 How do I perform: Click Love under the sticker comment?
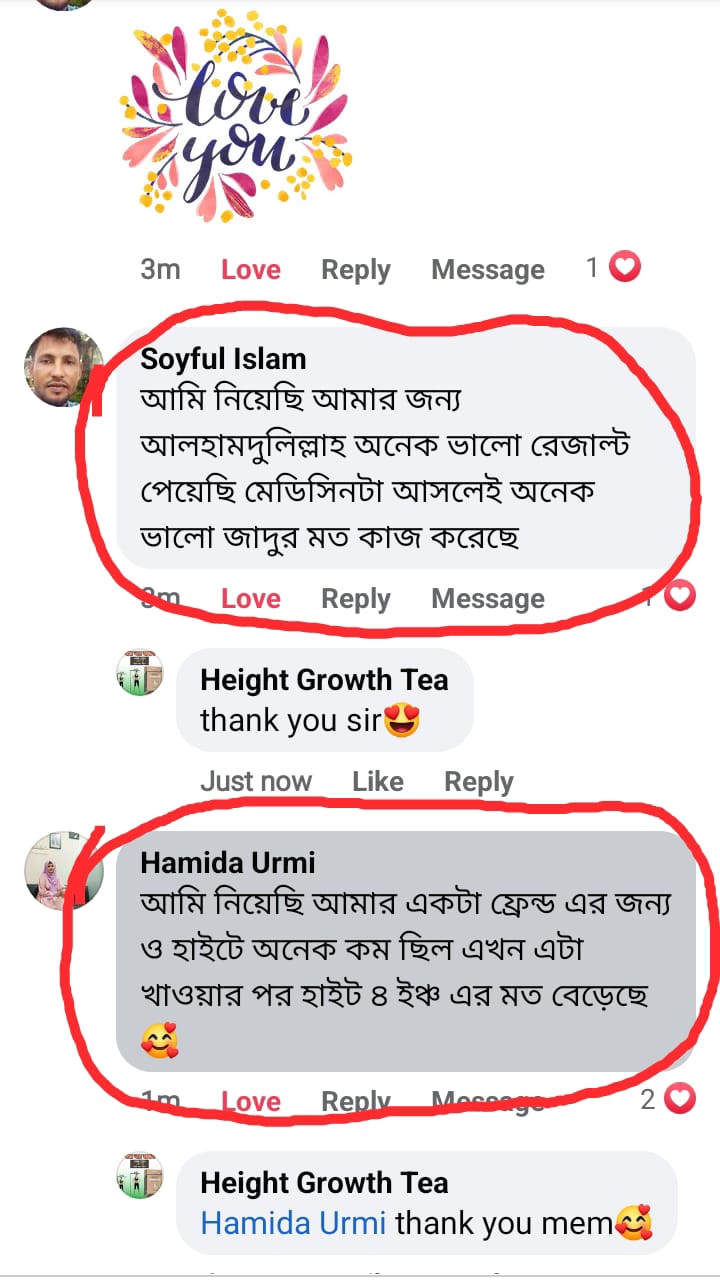coord(250,270)
